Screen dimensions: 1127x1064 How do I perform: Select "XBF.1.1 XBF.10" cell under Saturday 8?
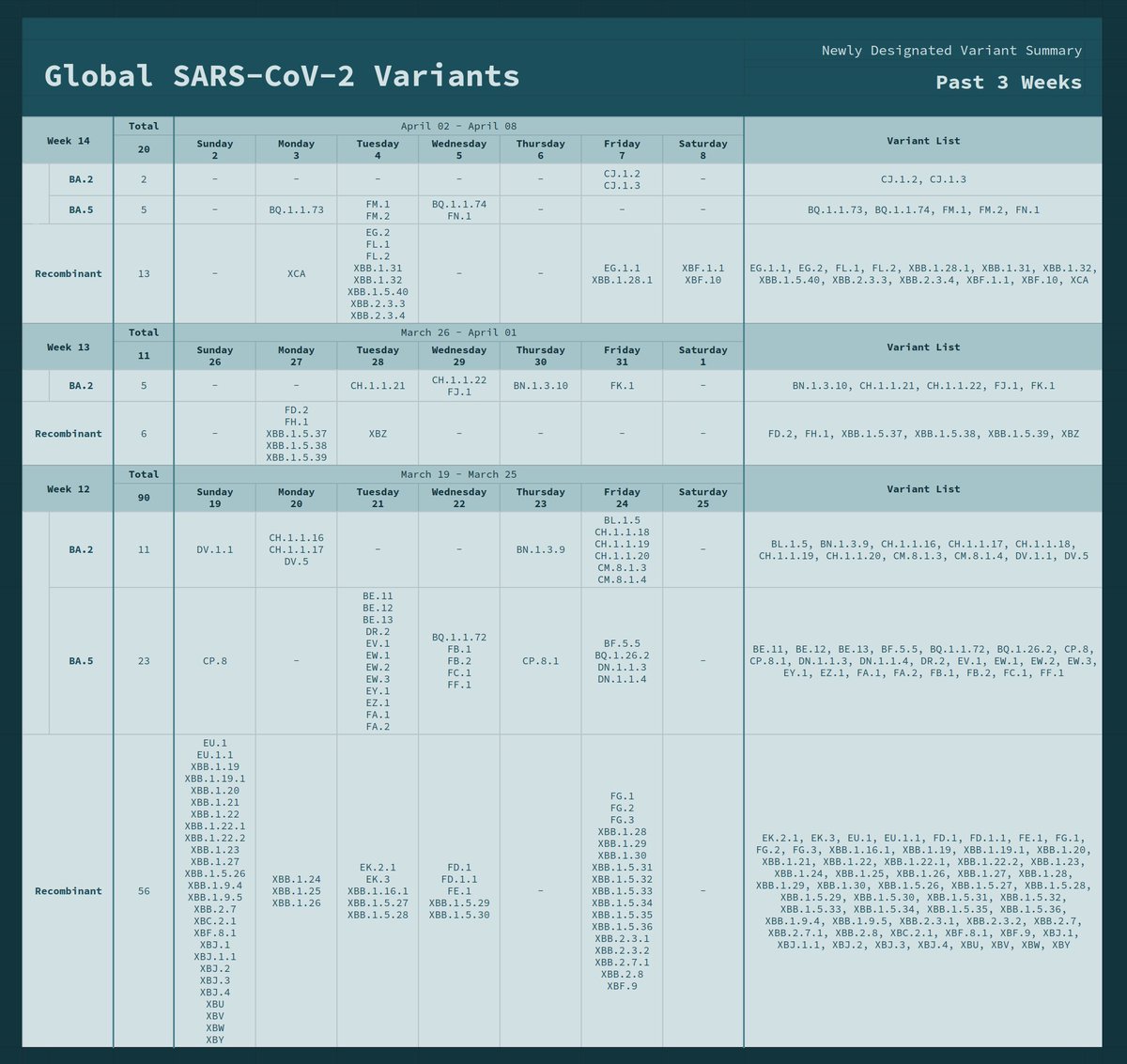(703, 274)
